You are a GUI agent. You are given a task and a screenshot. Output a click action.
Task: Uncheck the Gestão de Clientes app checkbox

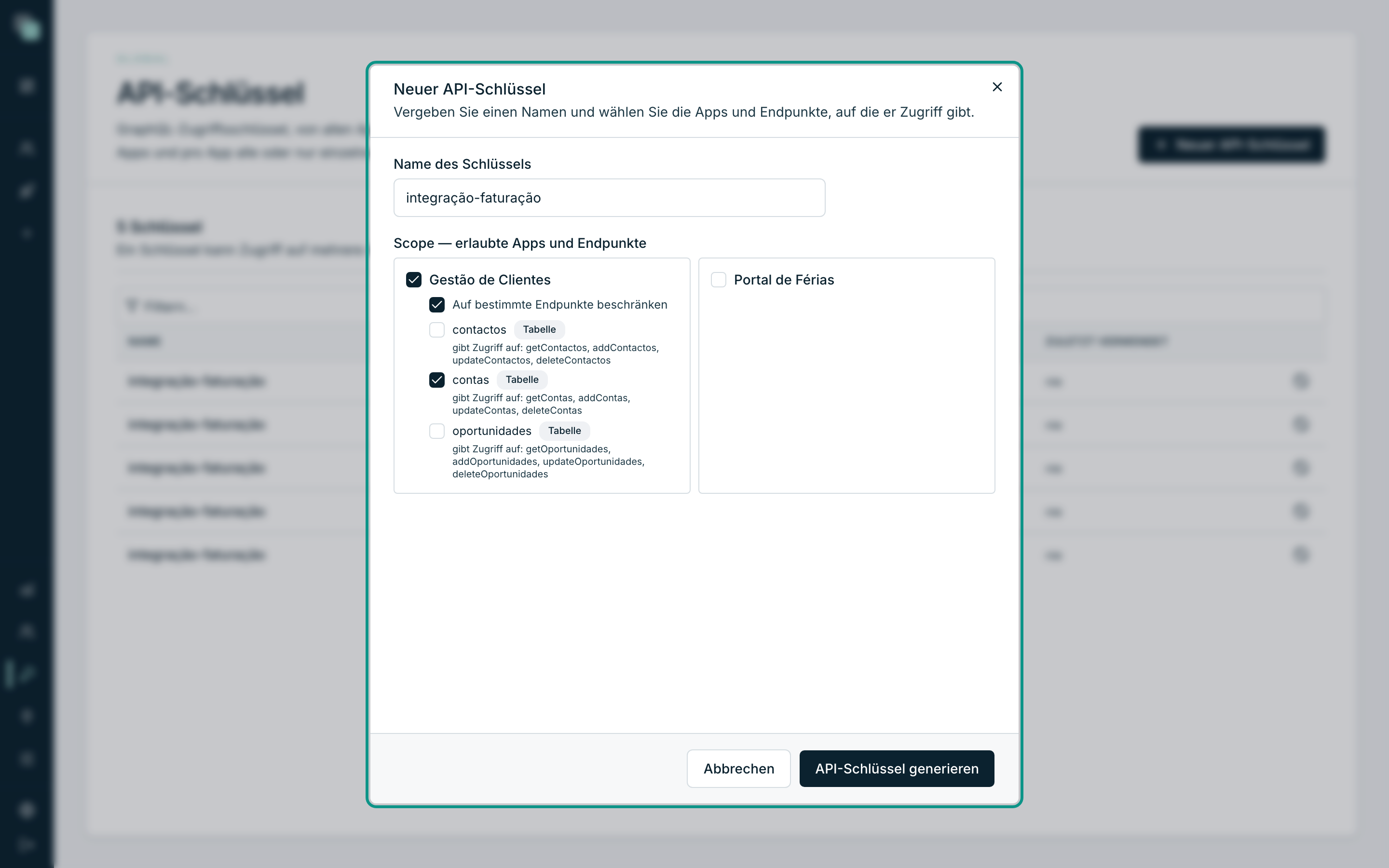414,280
